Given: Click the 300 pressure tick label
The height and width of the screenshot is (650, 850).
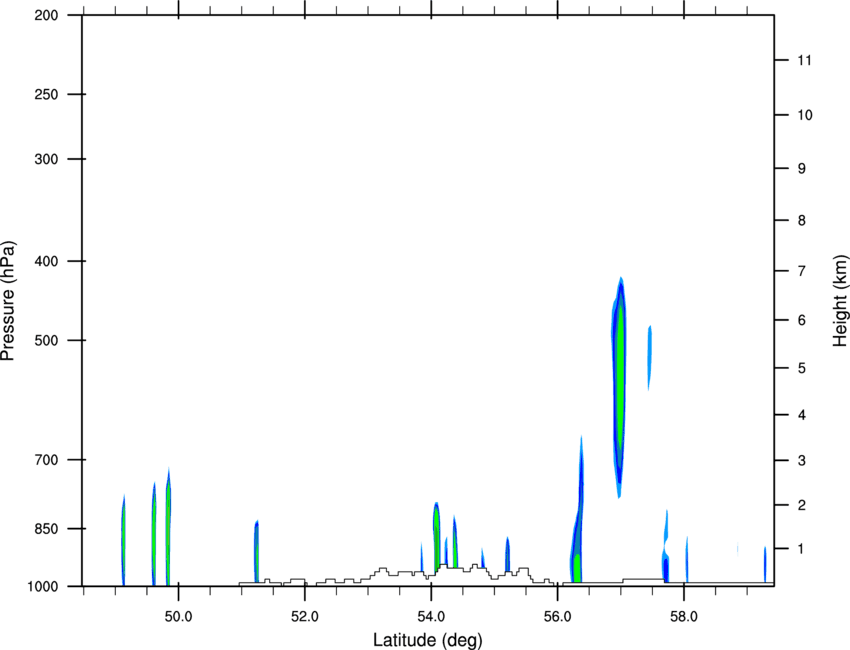Looking at the screenshot, I should pos(46,159).
